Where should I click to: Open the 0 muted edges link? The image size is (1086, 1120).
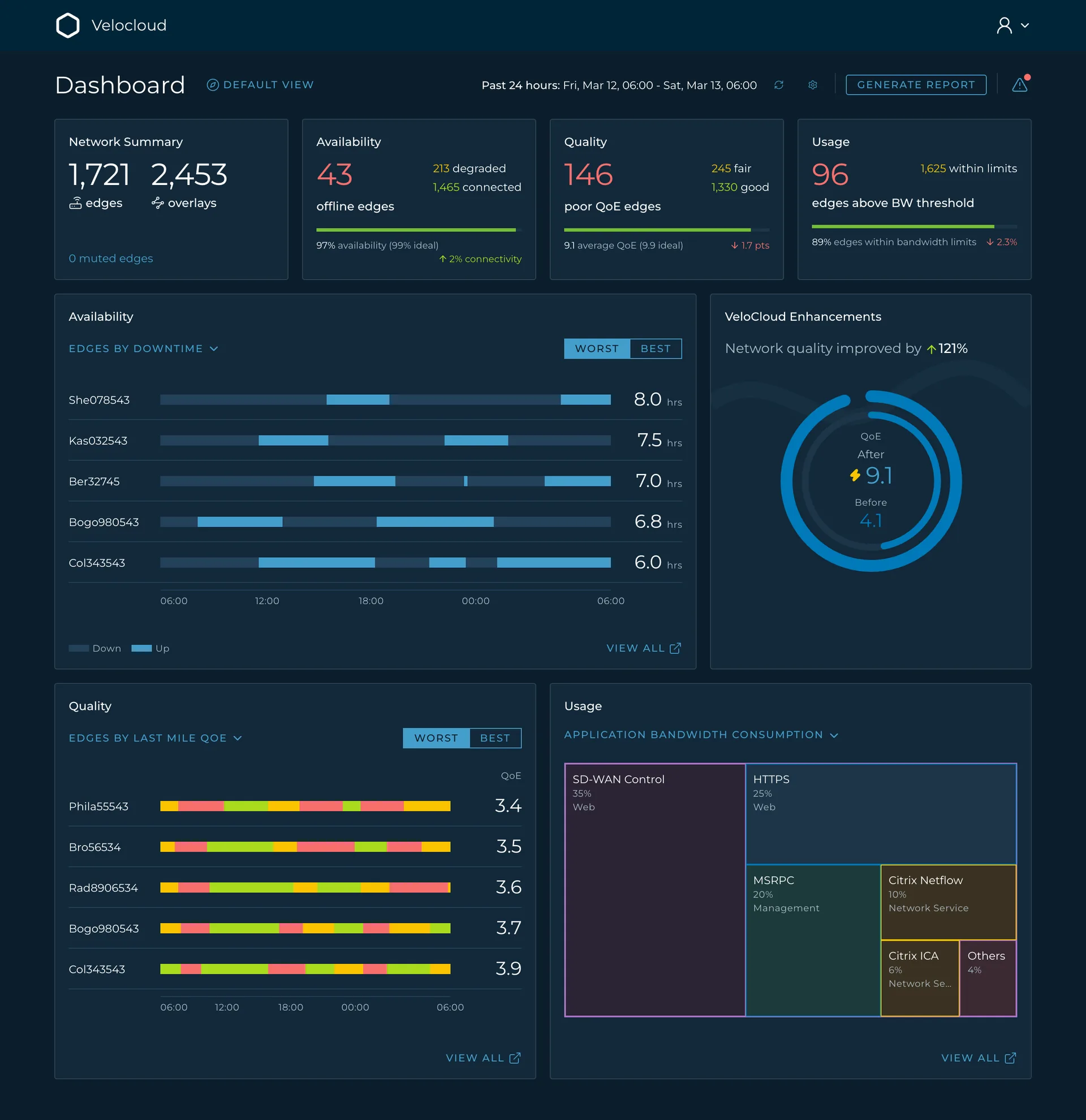click(x=111, y=259)
